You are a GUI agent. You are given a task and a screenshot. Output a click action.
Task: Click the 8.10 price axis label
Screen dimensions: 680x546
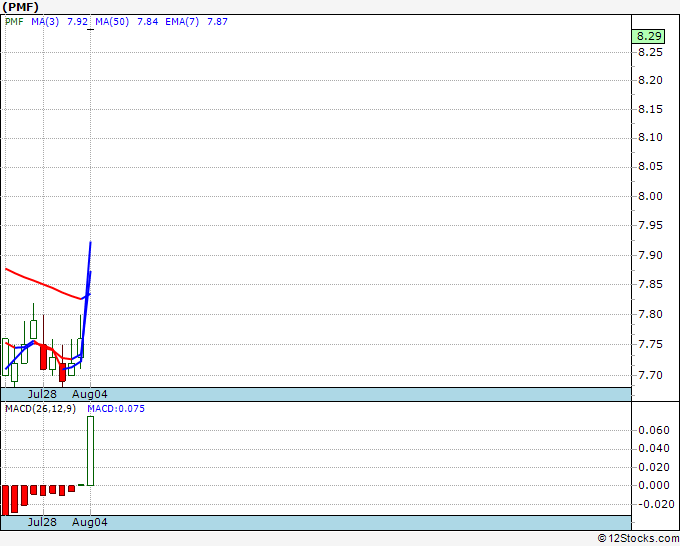(x=651, y=137)
